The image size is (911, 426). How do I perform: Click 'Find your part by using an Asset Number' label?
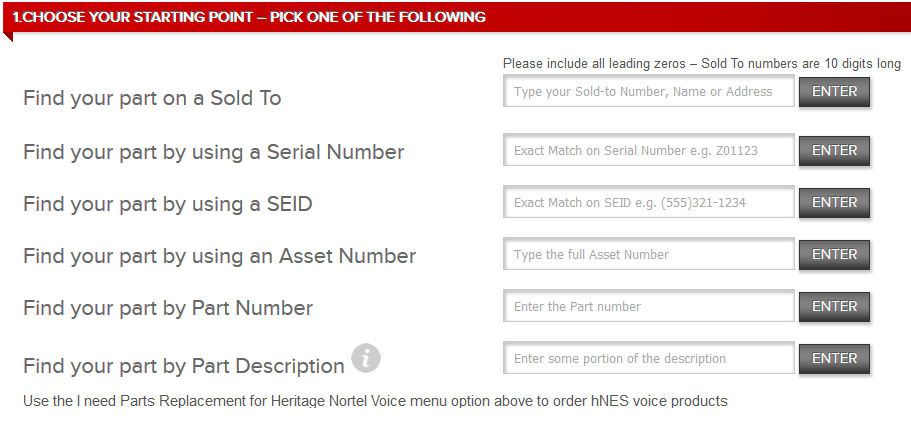[220, 256]
